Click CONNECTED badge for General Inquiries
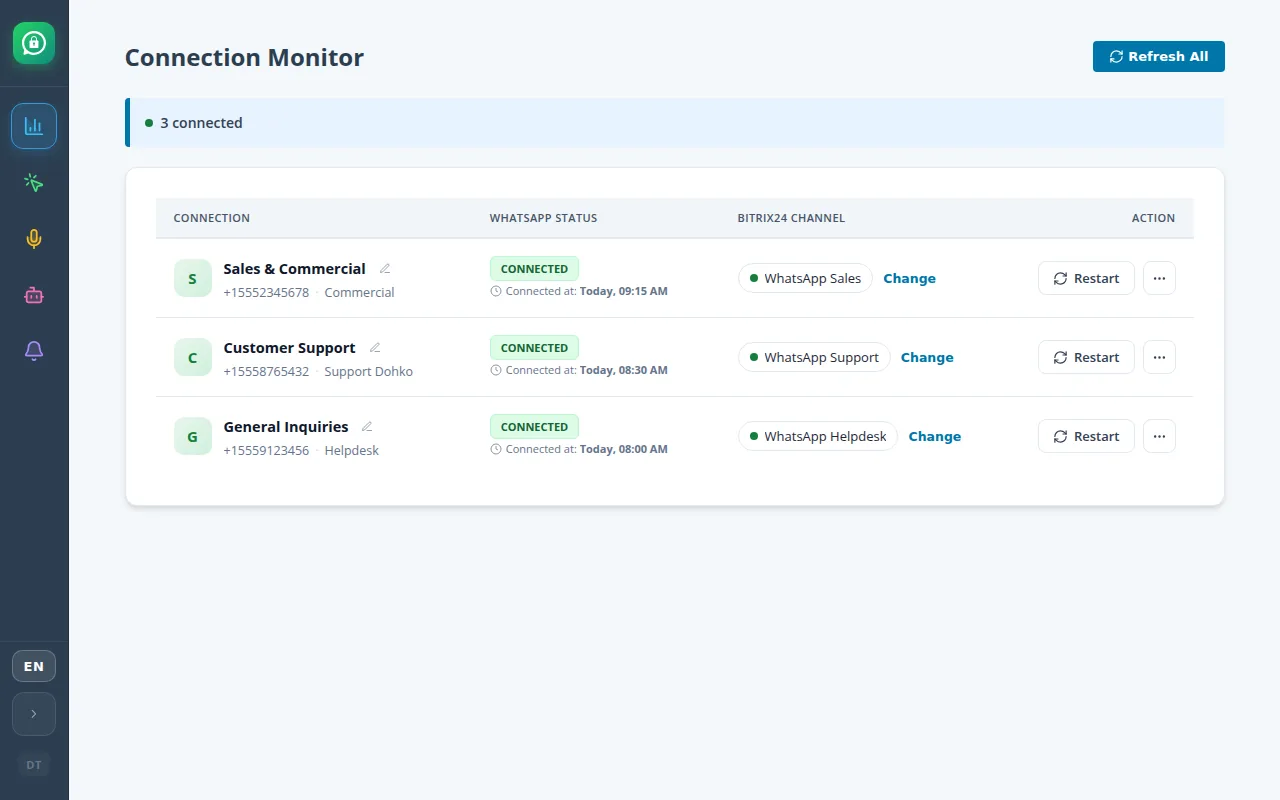 (534, 427)
